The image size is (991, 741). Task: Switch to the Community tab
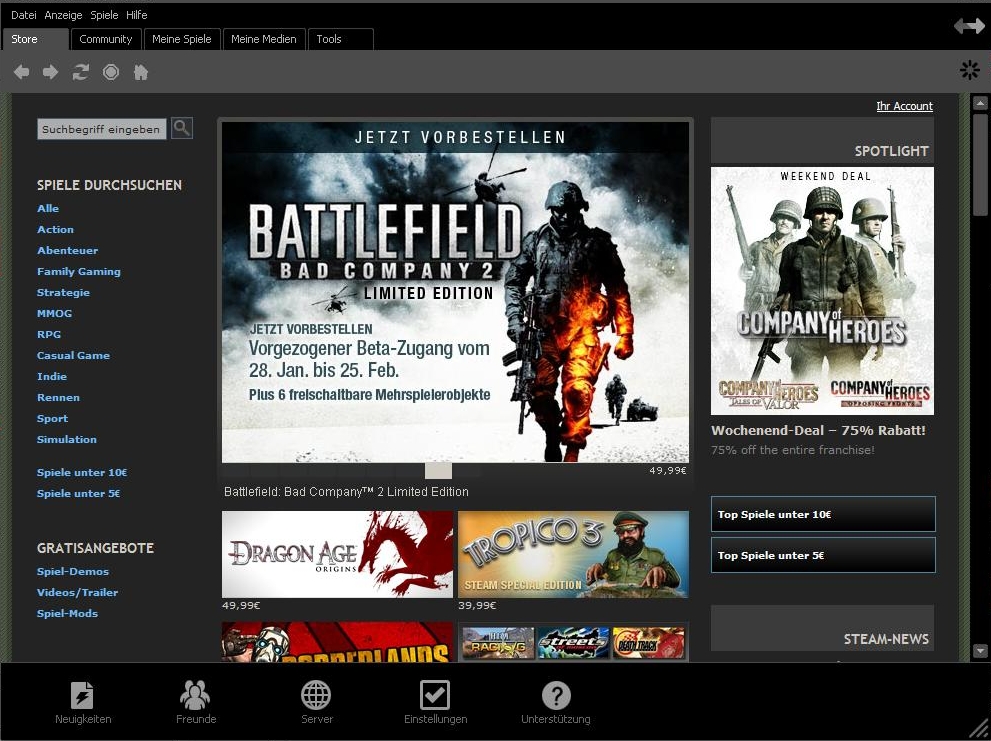106,39
